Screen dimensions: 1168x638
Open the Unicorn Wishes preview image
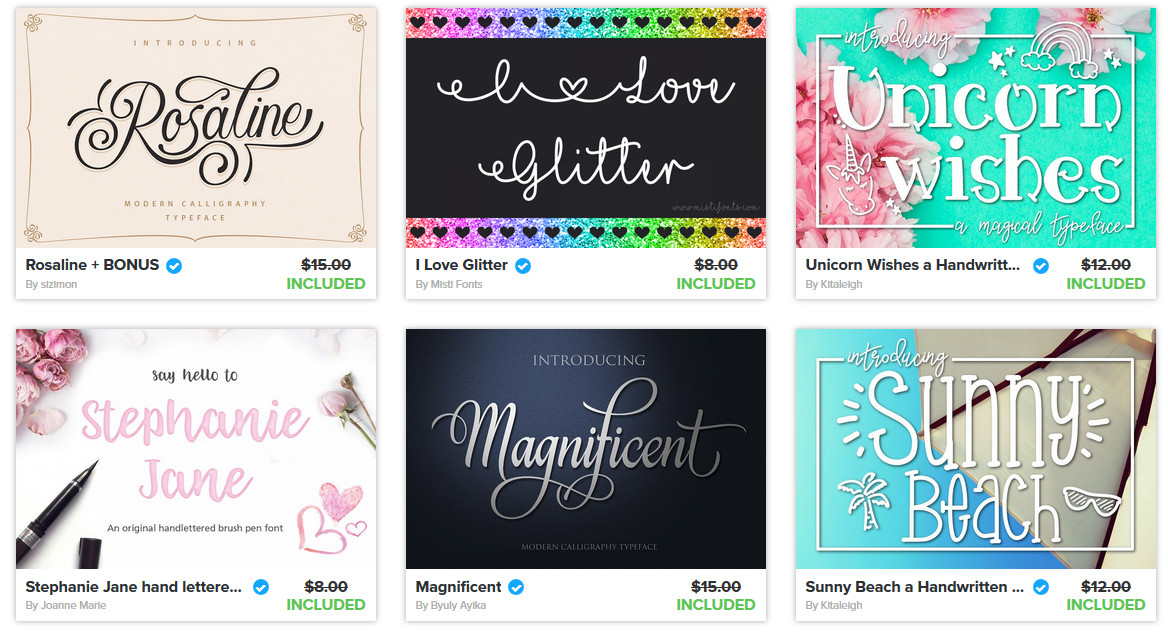point(976,127)
